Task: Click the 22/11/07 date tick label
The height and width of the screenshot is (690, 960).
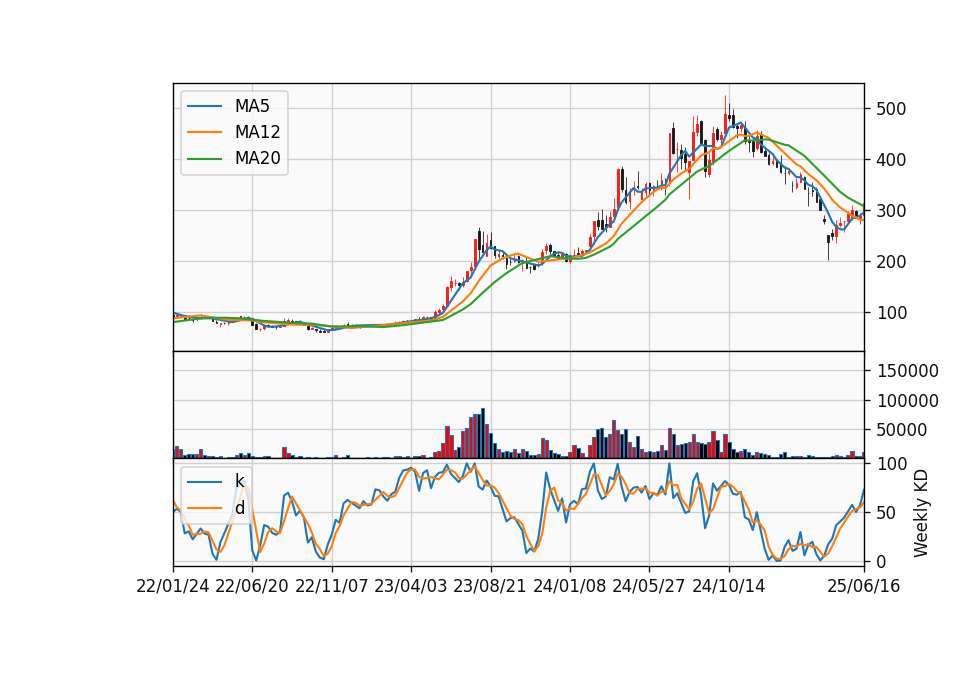Action: click(x=332, y=586)
